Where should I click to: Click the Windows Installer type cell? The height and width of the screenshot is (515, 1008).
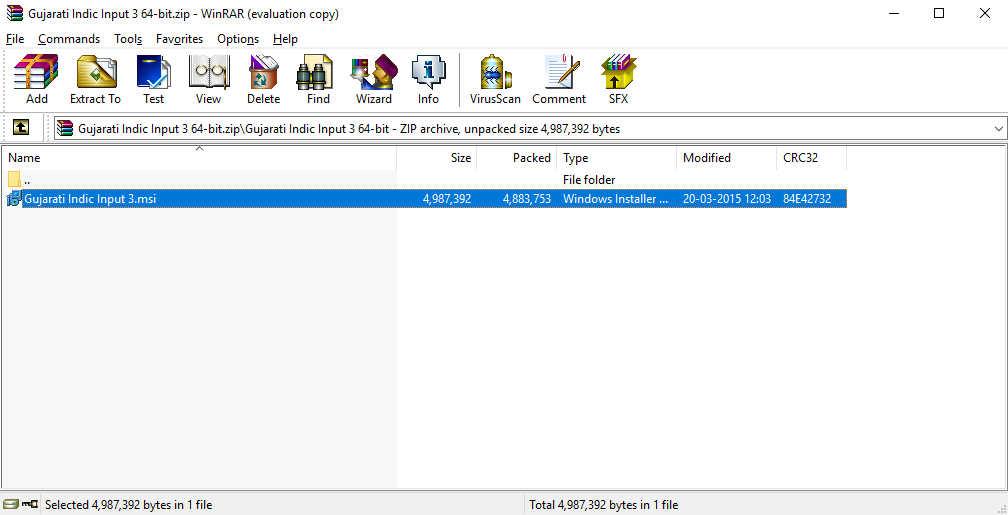coord(616,199)
